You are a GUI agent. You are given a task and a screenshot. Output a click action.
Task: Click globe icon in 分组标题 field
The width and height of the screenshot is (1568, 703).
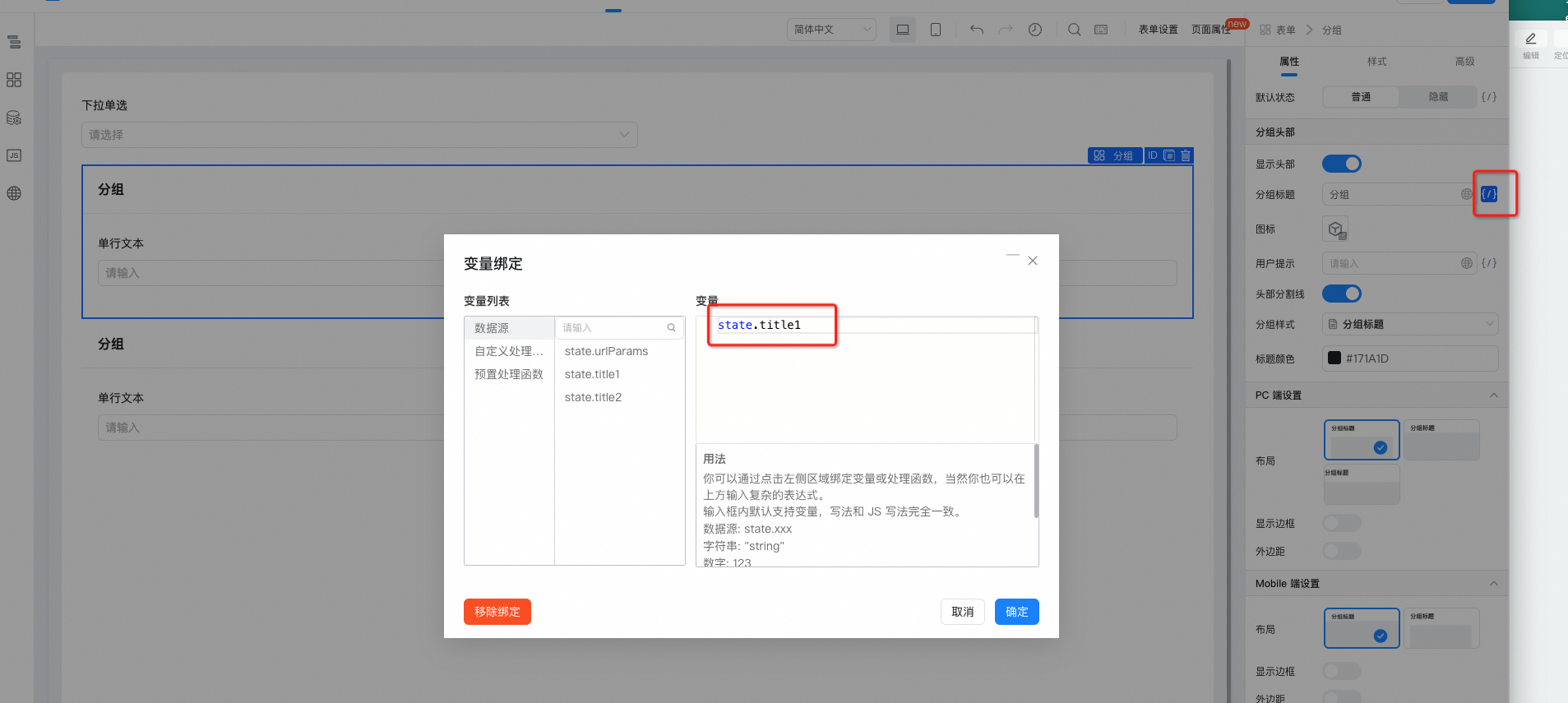click(x=1467, y=194)
